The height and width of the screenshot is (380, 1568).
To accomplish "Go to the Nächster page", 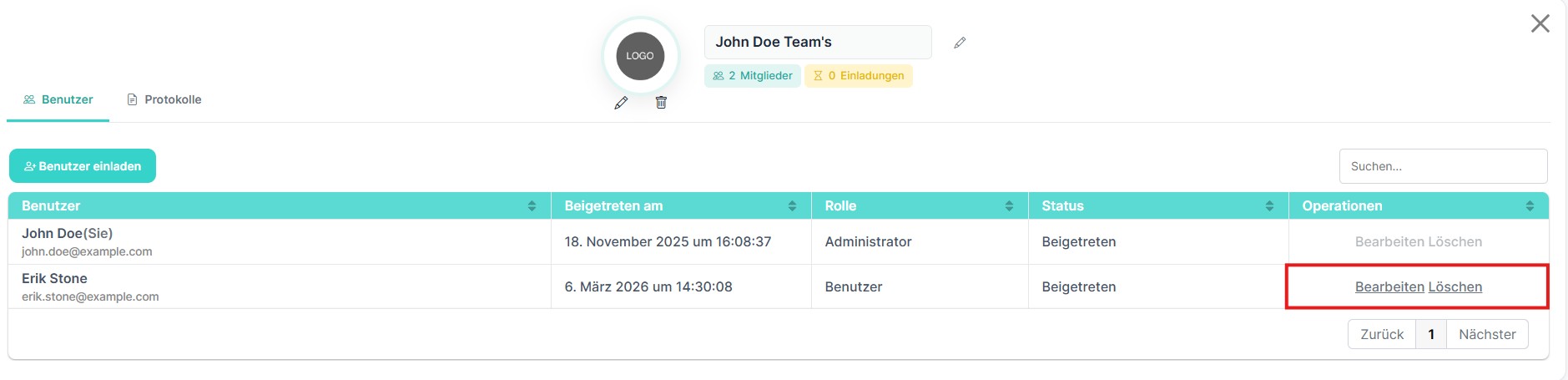I will tap(1487, 334).
